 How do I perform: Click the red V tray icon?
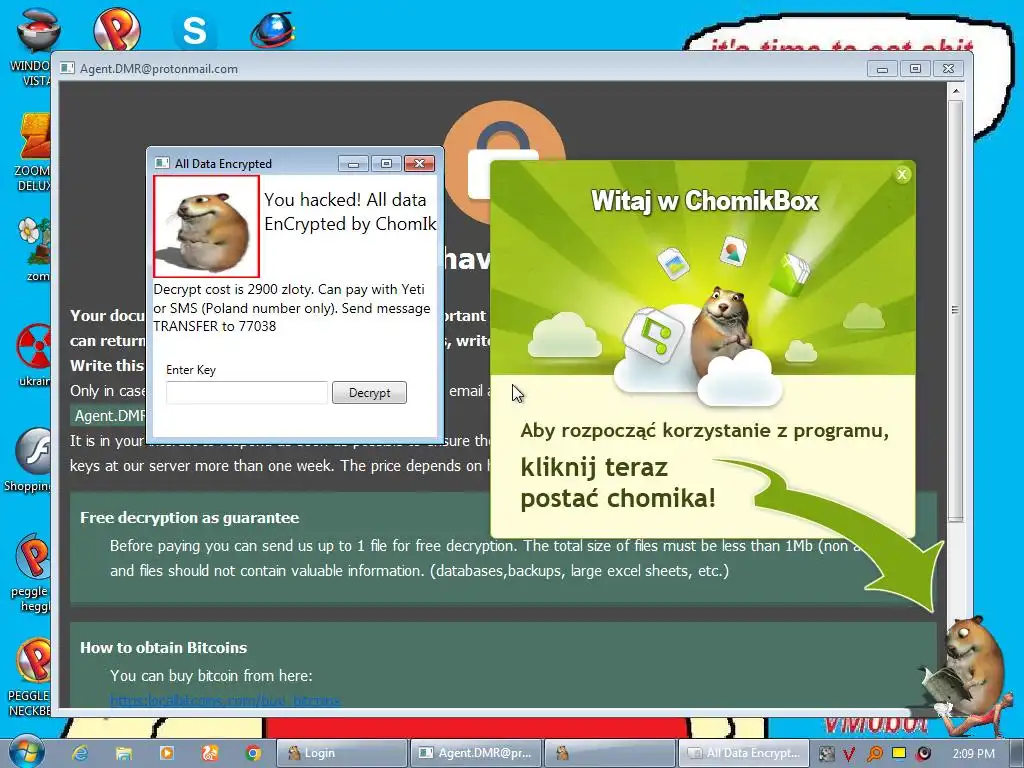pos(848,754)
